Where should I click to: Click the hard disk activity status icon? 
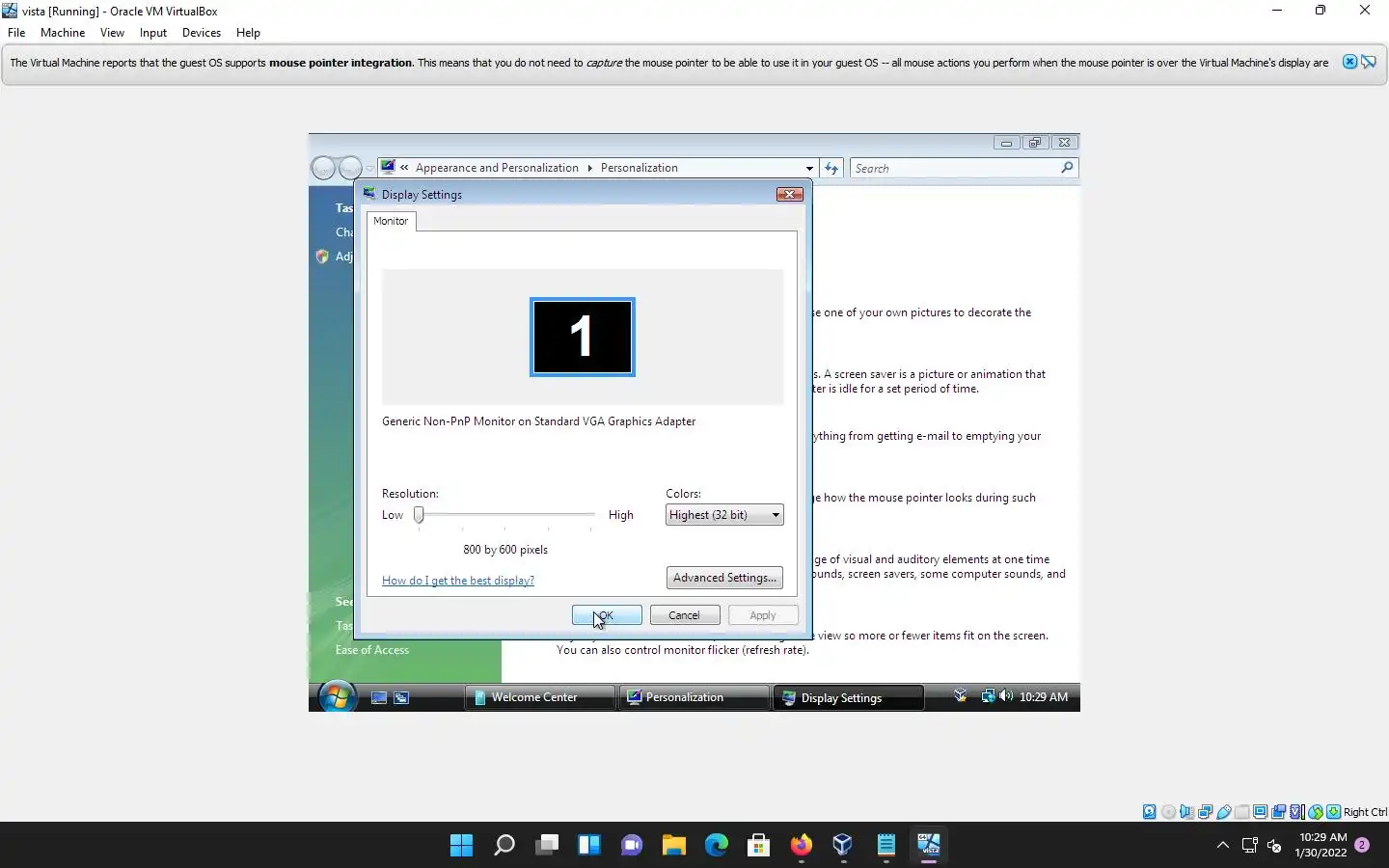pos(1150,812)
